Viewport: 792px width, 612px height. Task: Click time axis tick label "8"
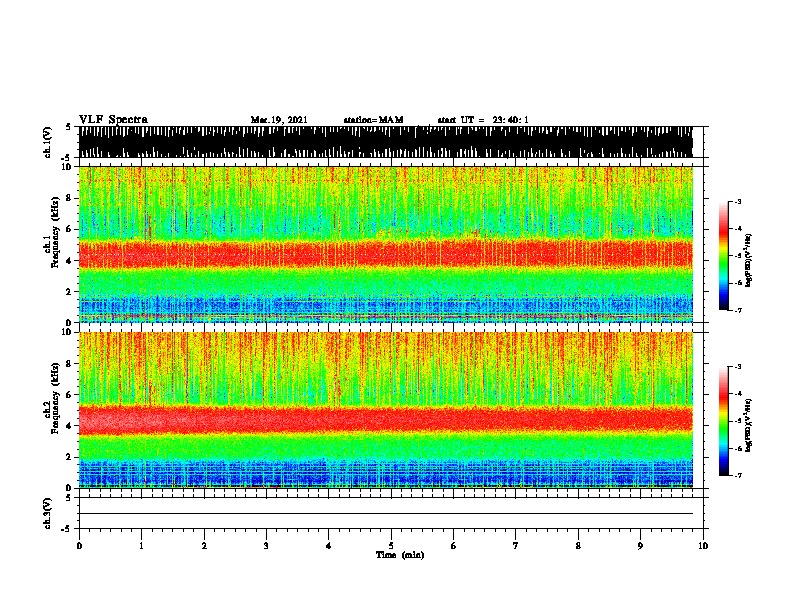578,546
